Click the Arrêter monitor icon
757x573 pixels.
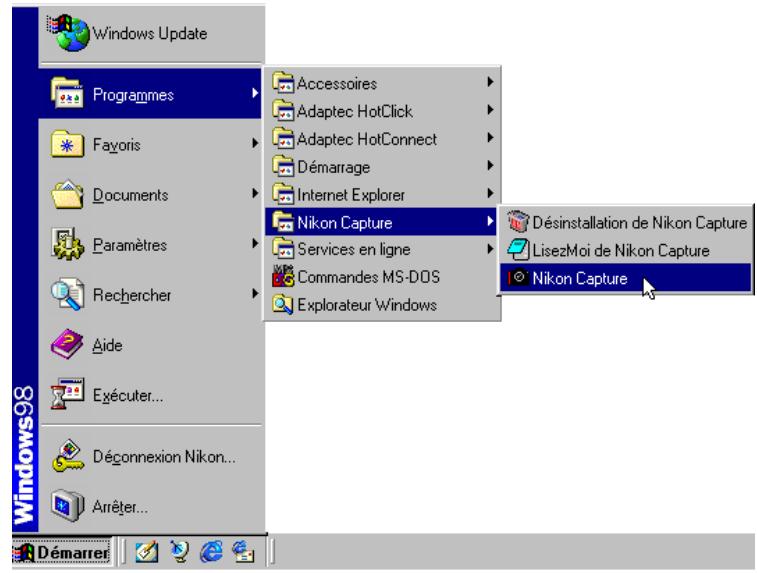click(67, 505)
